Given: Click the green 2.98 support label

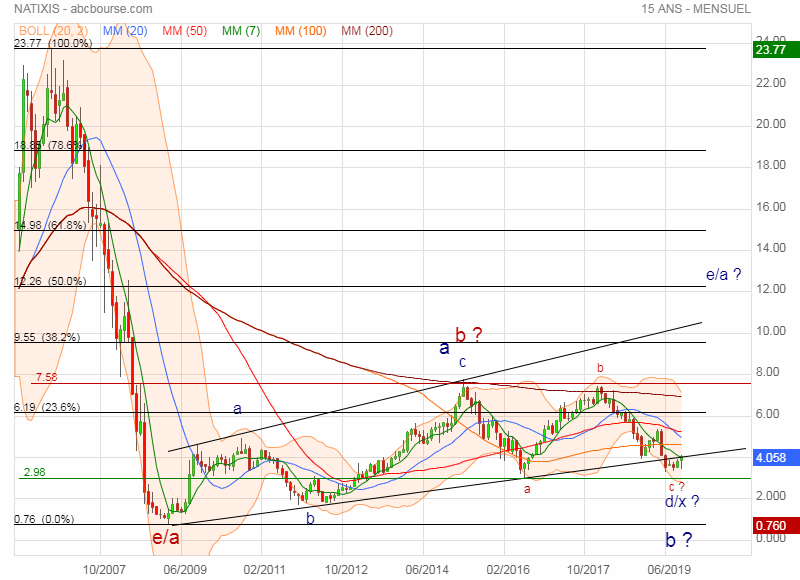Looking at the screenshot, I should (x=35, y=472).
